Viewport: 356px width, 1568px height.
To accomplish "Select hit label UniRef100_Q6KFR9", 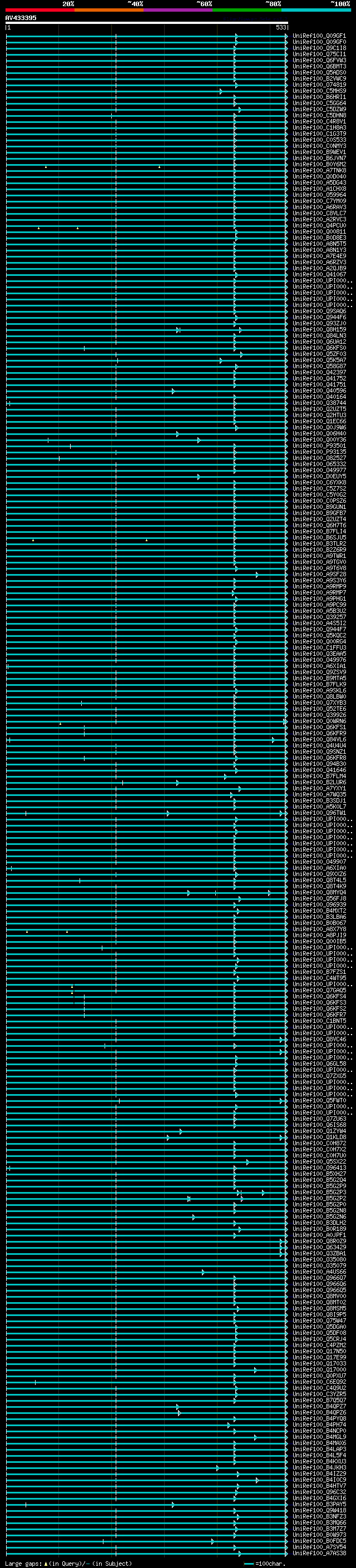I will [319, 733].
